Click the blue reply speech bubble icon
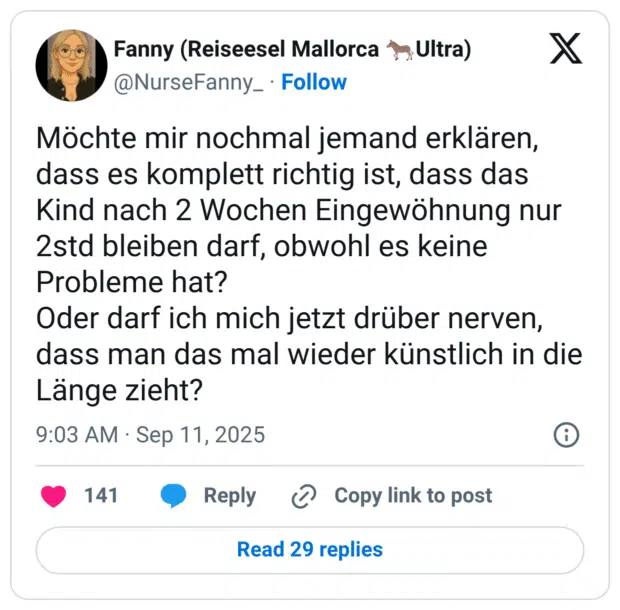This screenshot has width=620, height=610. point(173,496)
